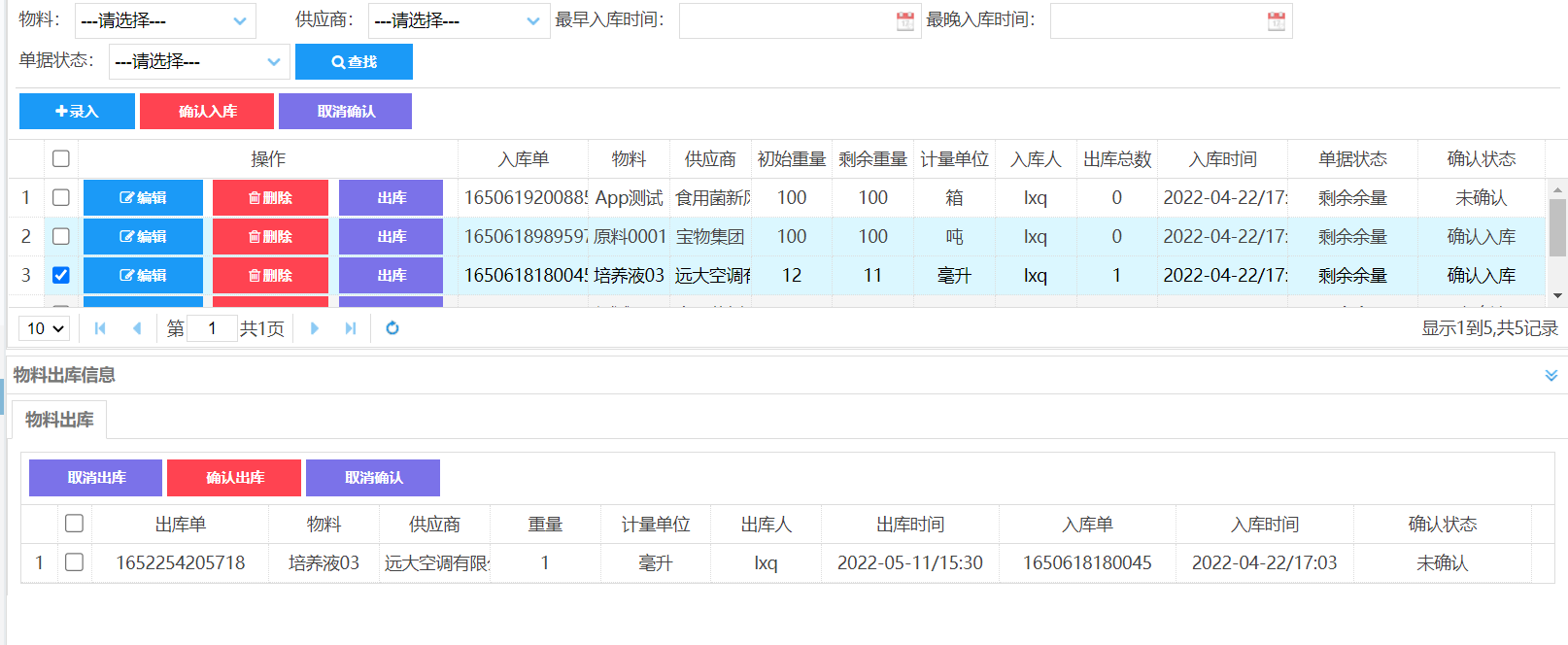Click outbound number cell 1652254205718
1568x645 pixels.
(181, 562)
